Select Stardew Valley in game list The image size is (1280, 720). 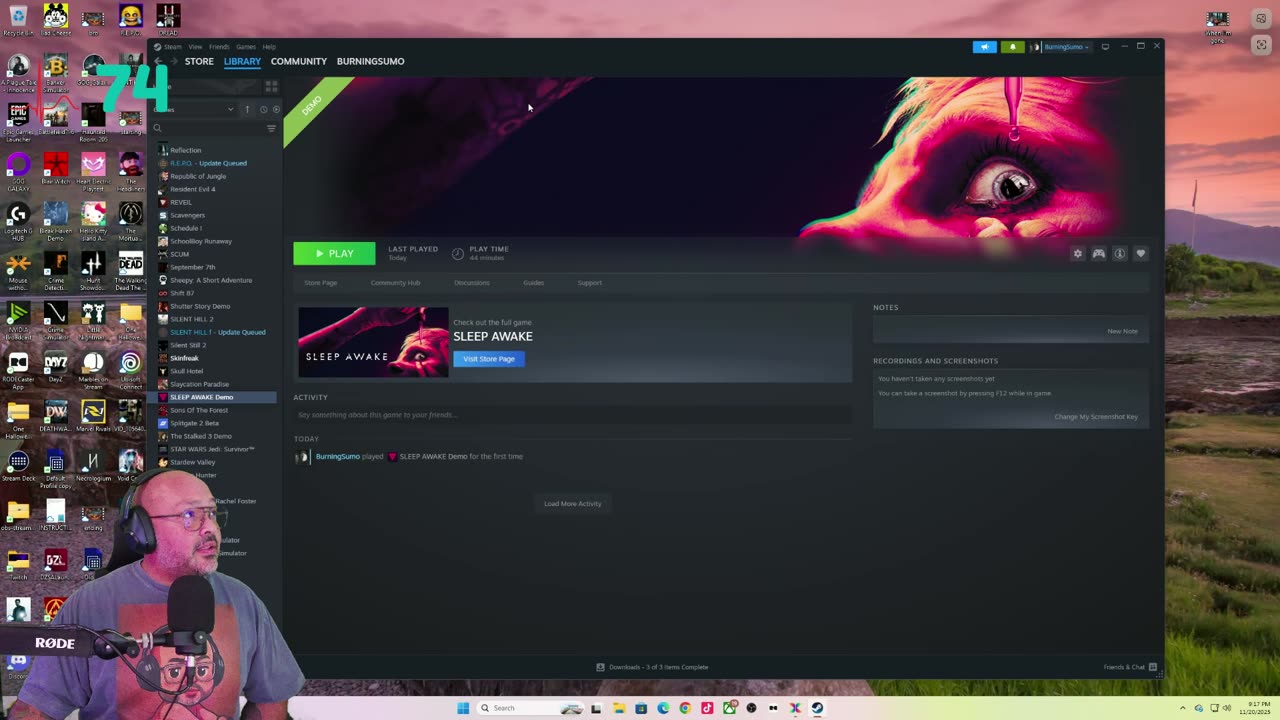point(193,462)
